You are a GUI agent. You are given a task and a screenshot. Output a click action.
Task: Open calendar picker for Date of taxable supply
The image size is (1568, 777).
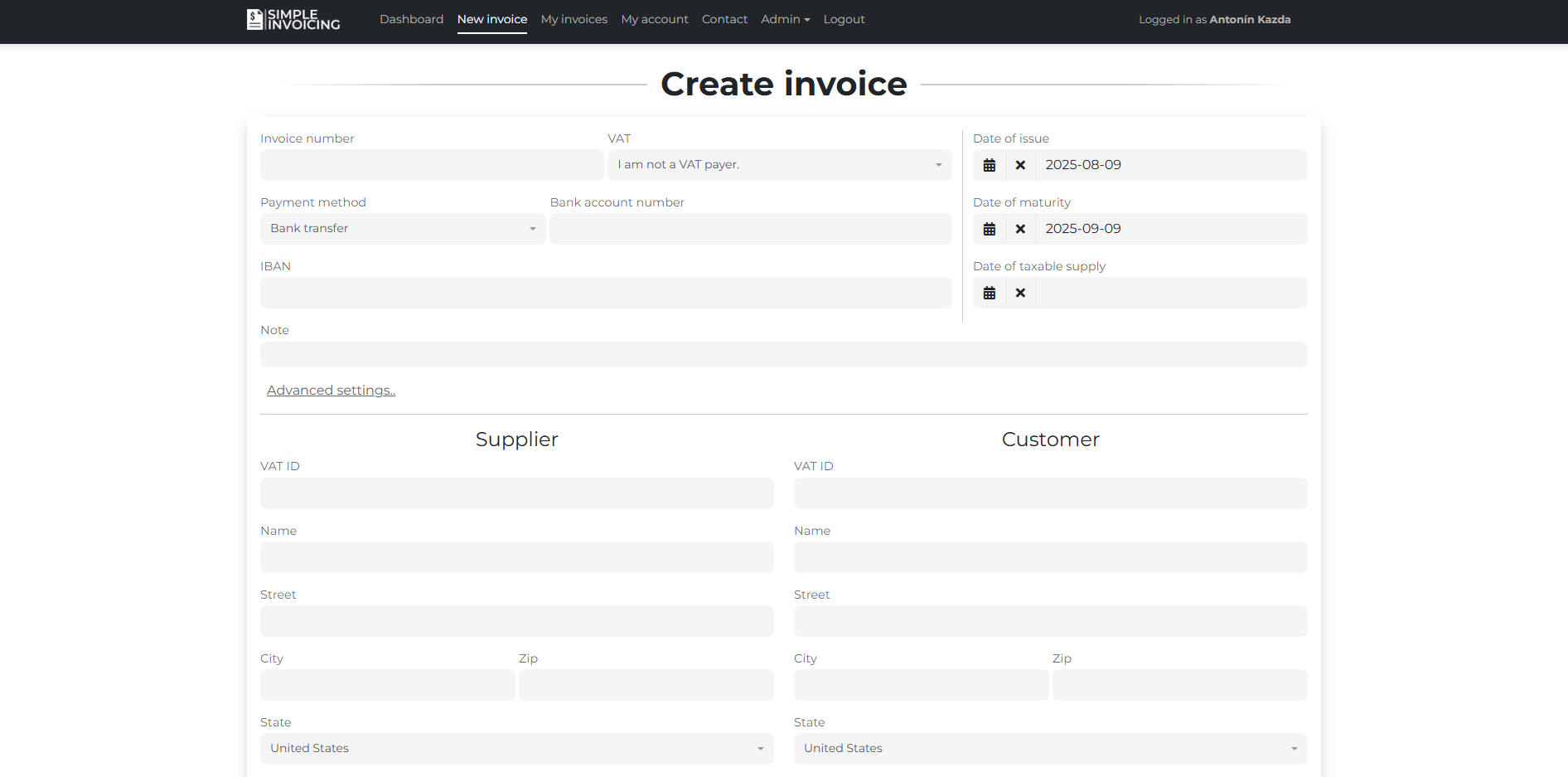click(989, 293)
